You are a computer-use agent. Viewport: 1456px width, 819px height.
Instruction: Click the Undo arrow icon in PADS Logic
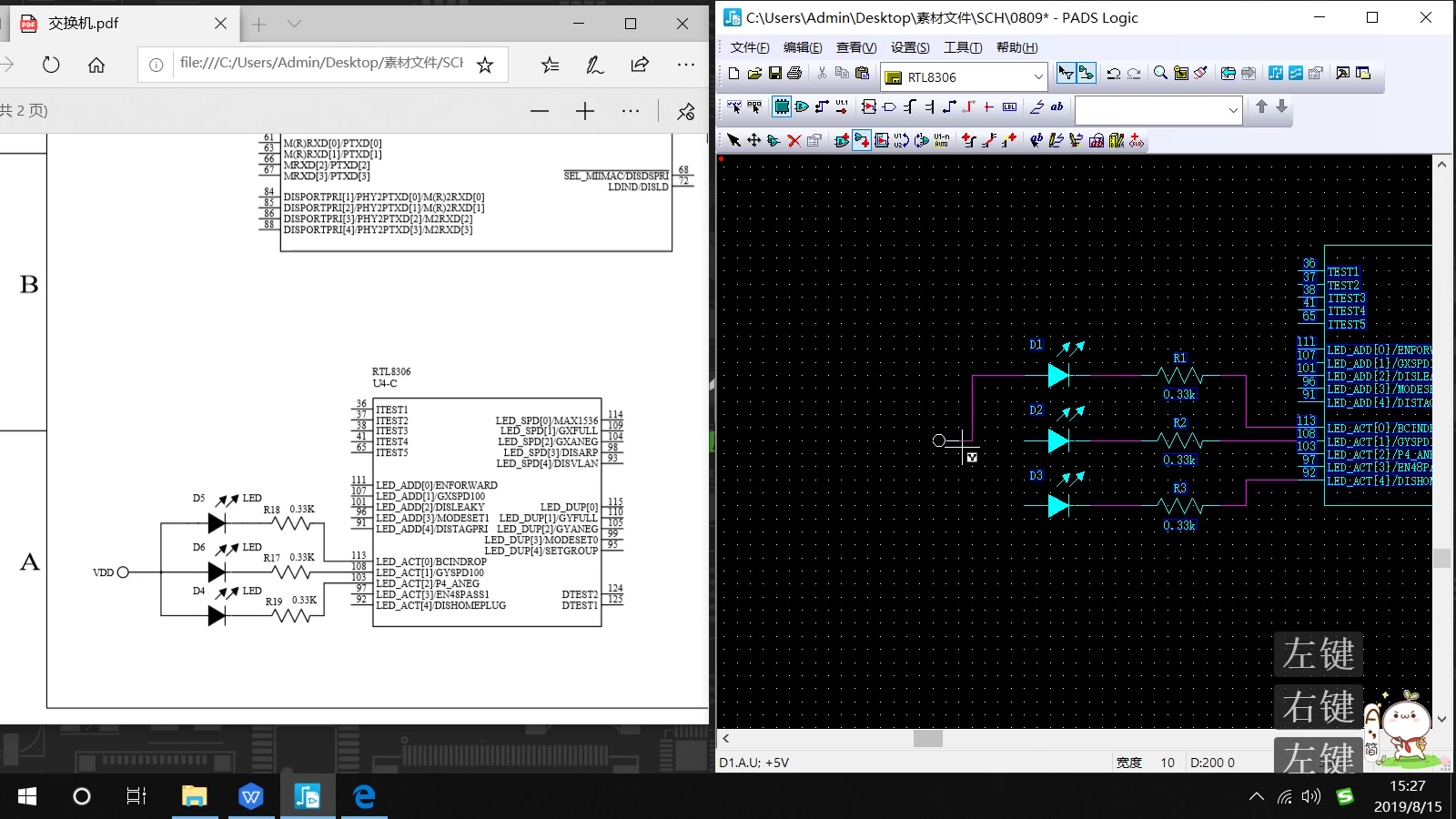pos(1113,74)
